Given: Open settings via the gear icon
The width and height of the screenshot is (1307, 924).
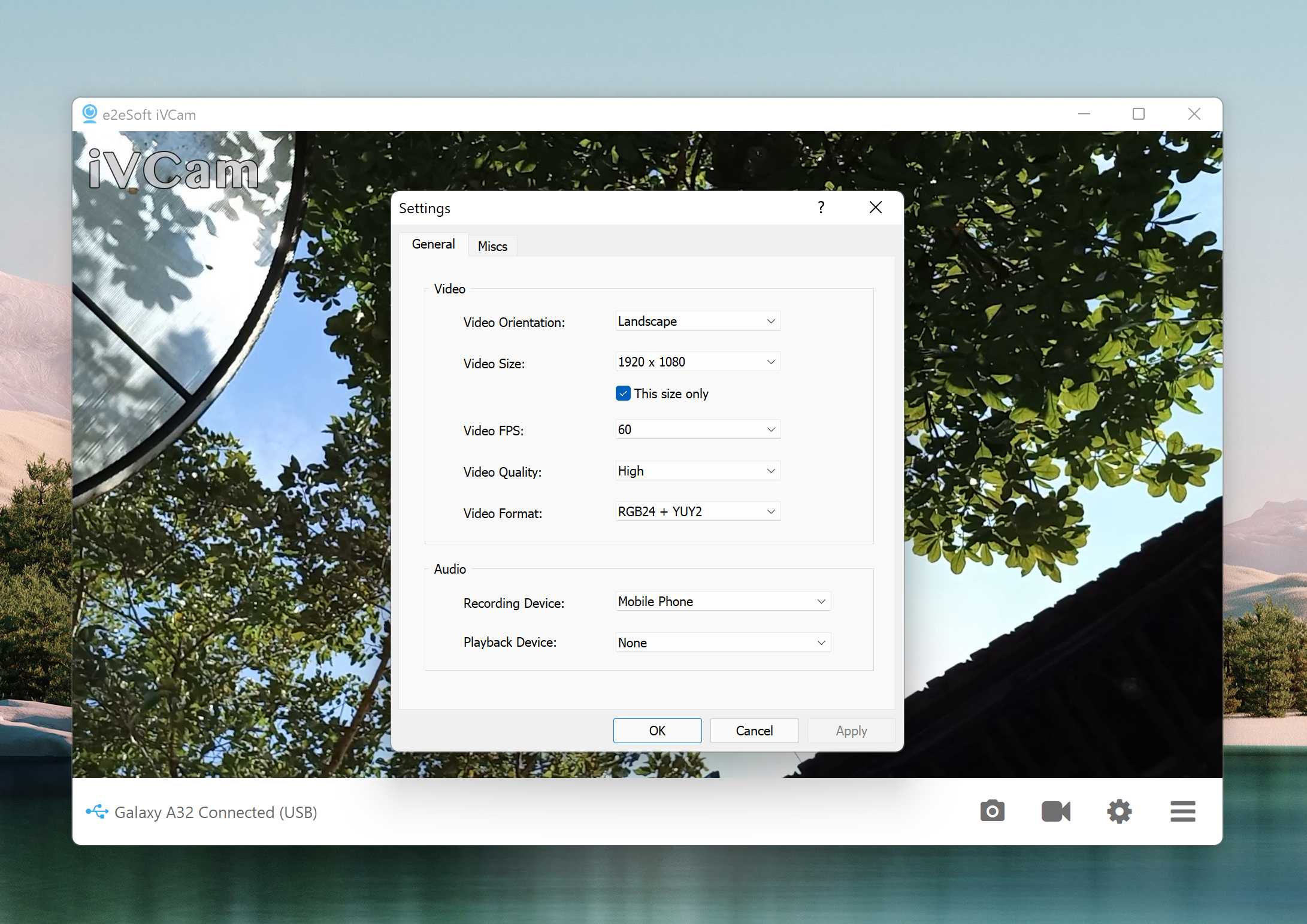Looking at the screenshot, I should 1119,811.
